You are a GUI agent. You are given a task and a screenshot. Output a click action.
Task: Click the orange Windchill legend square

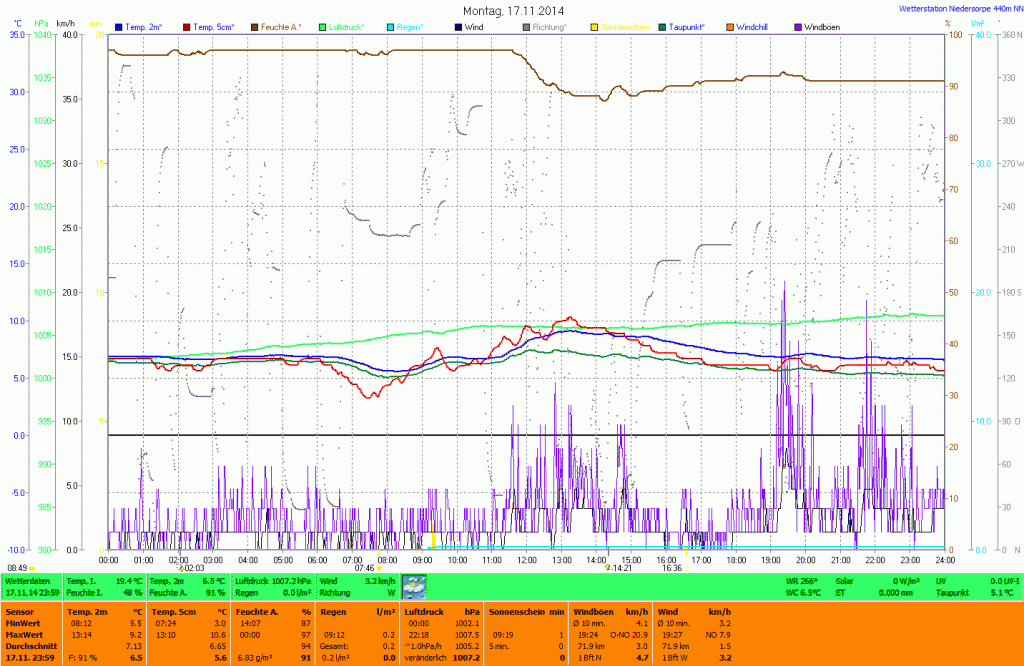[x=730, y=26]
